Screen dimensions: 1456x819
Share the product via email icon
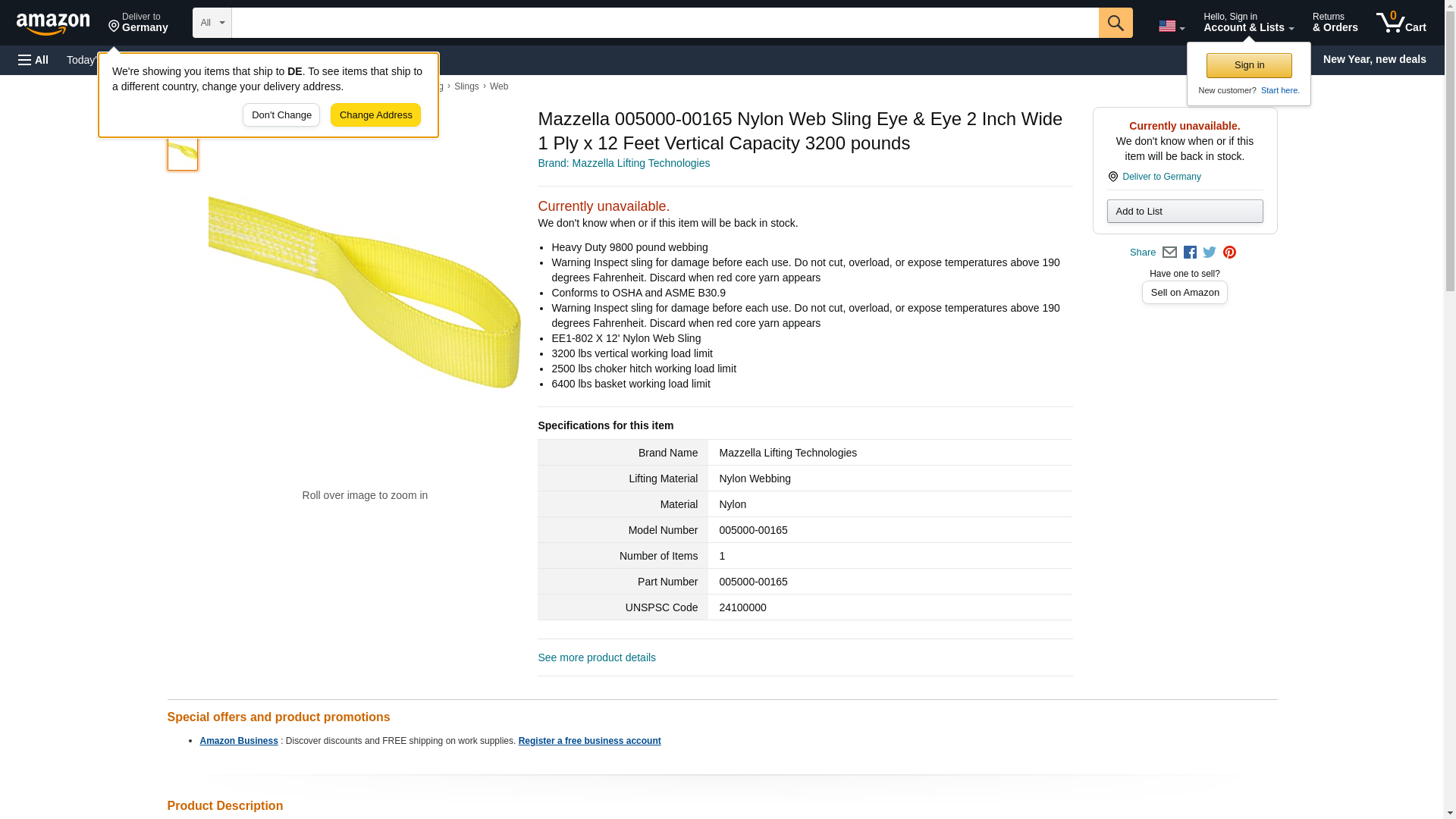point(1169,253)
